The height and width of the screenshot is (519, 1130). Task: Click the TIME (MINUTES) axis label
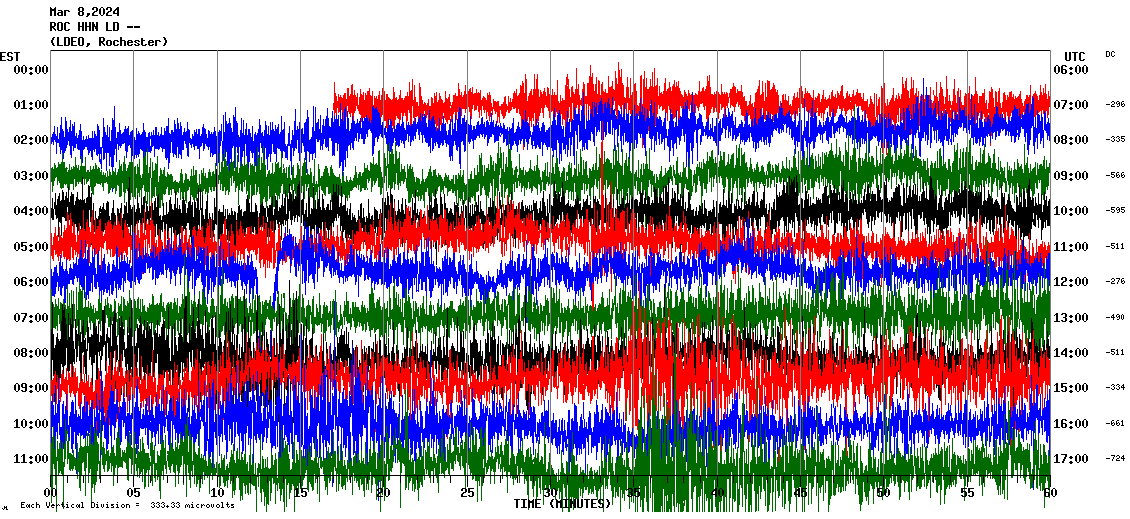pyautogui.click(x=562, y=504)
